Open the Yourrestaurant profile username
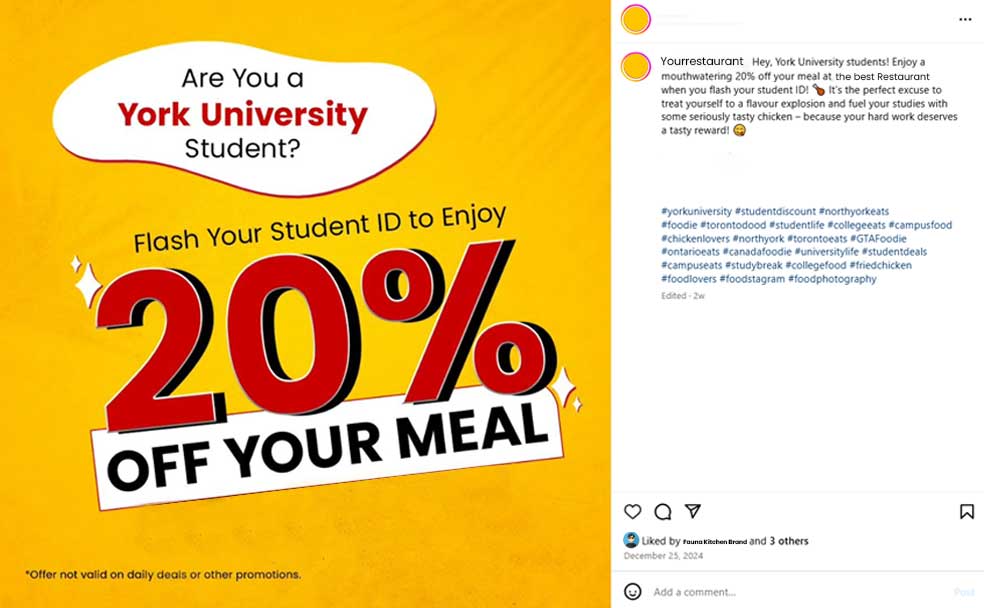Image resolution: width=984 pixels, height=608 pixels. (702, 62)
